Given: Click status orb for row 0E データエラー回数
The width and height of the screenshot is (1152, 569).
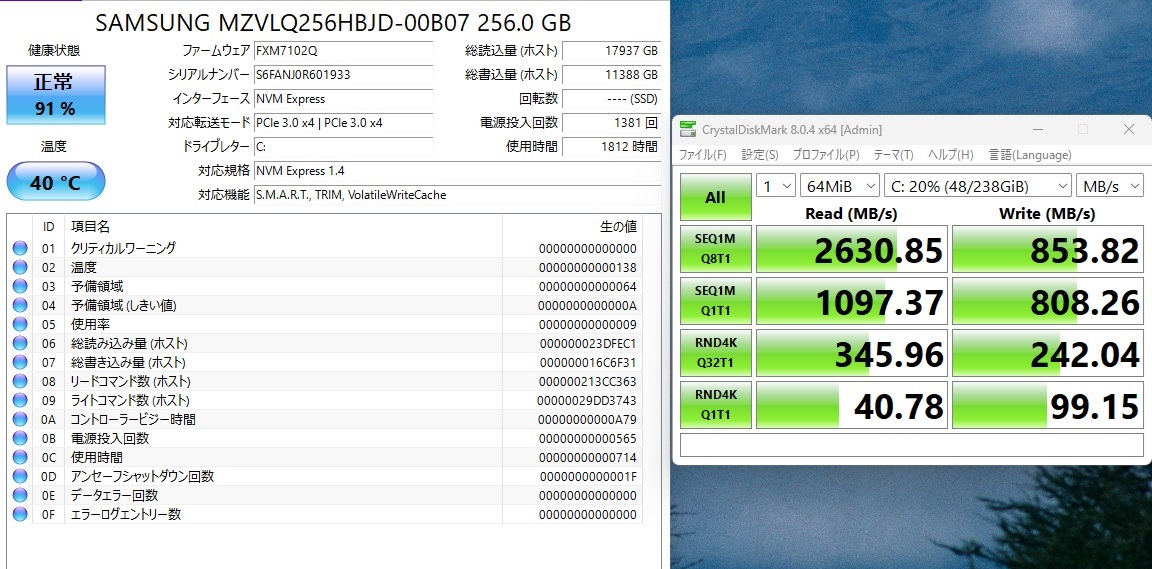Looking at the screenshot, I should 20,495.
